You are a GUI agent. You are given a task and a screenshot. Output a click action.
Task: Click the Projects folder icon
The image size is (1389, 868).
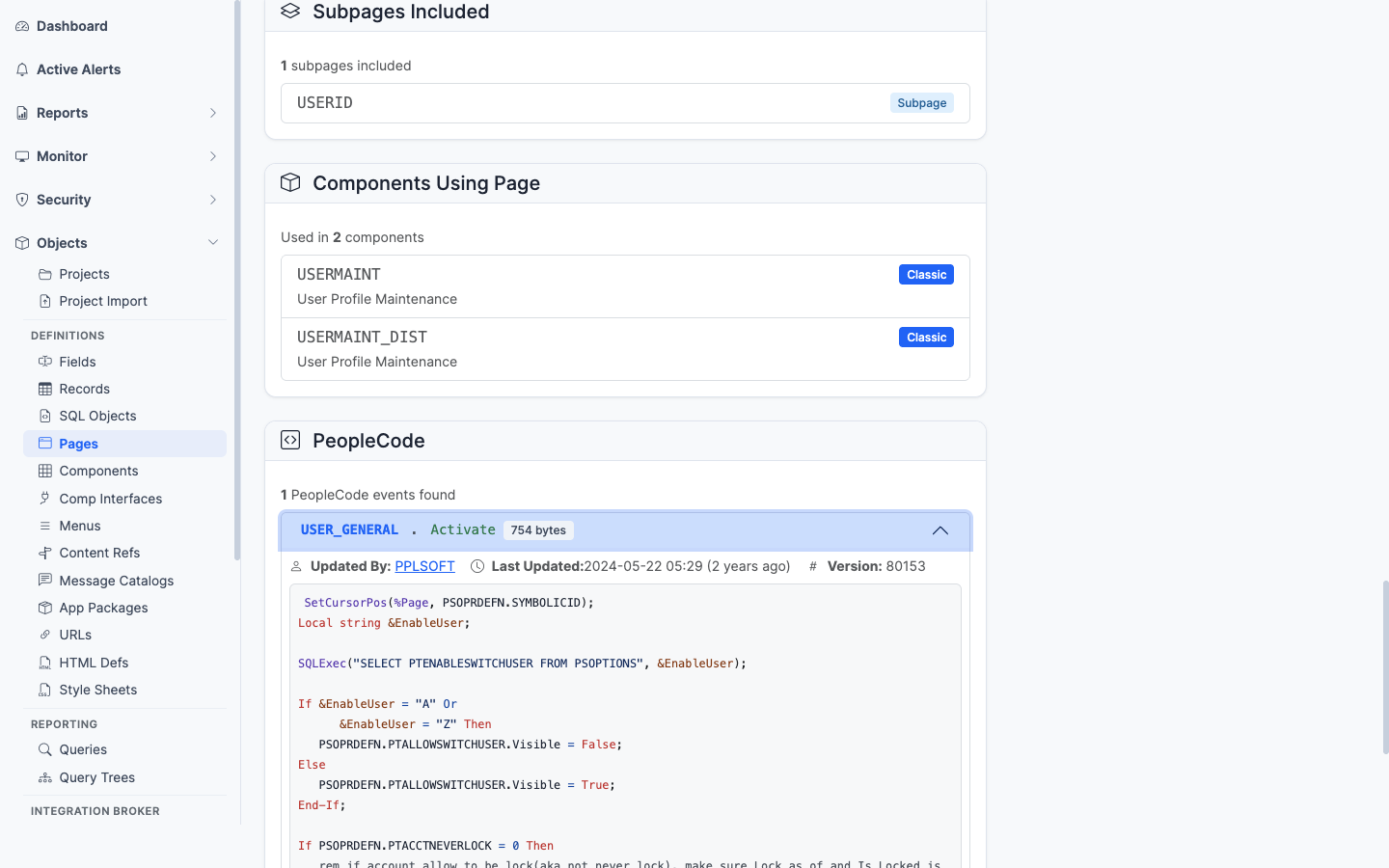45,274
